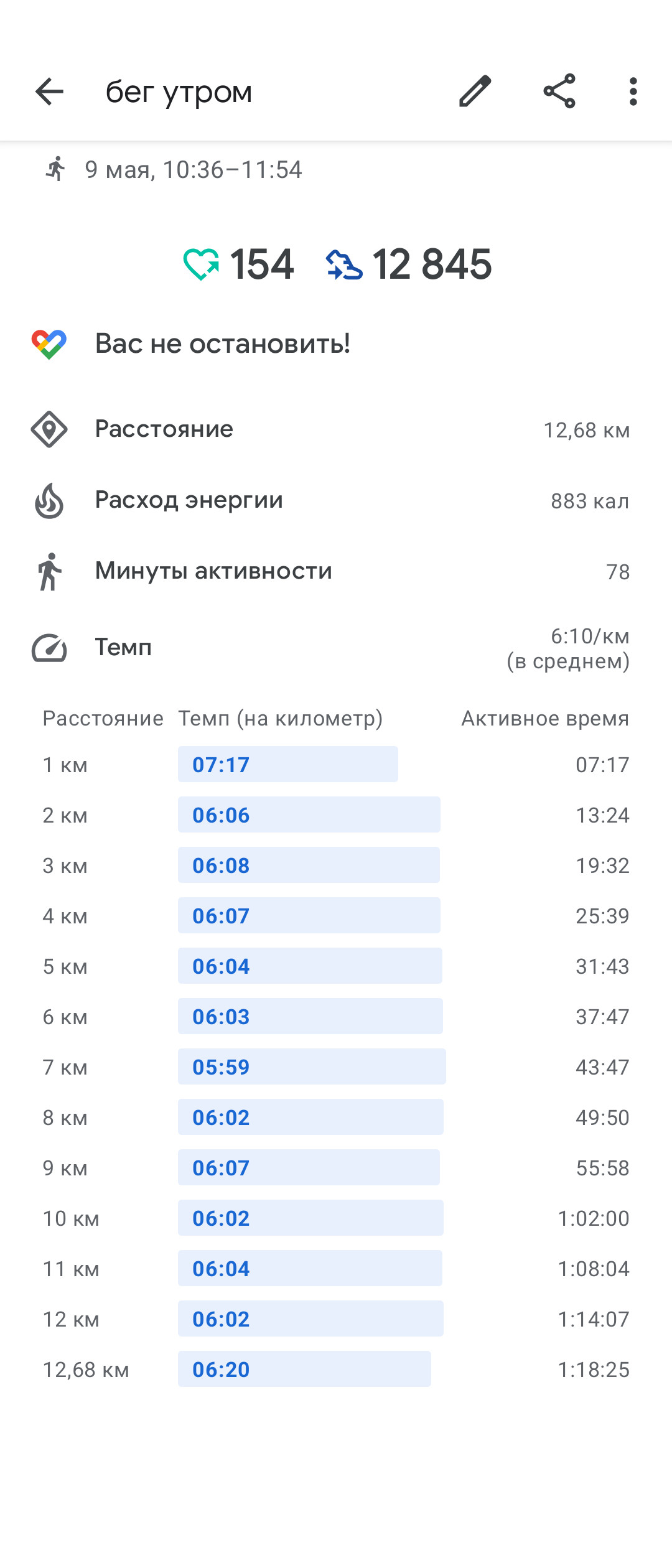
Task: Select the 05:59 pace bar for 7 км
Action: 312,1066
